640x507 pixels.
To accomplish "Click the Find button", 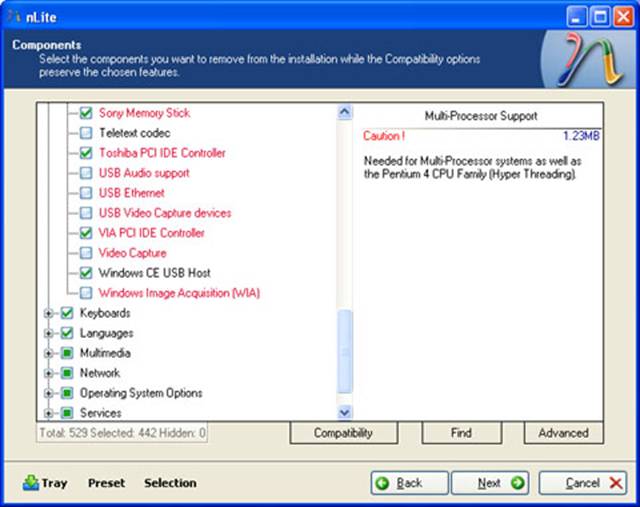I will point(460,433).
